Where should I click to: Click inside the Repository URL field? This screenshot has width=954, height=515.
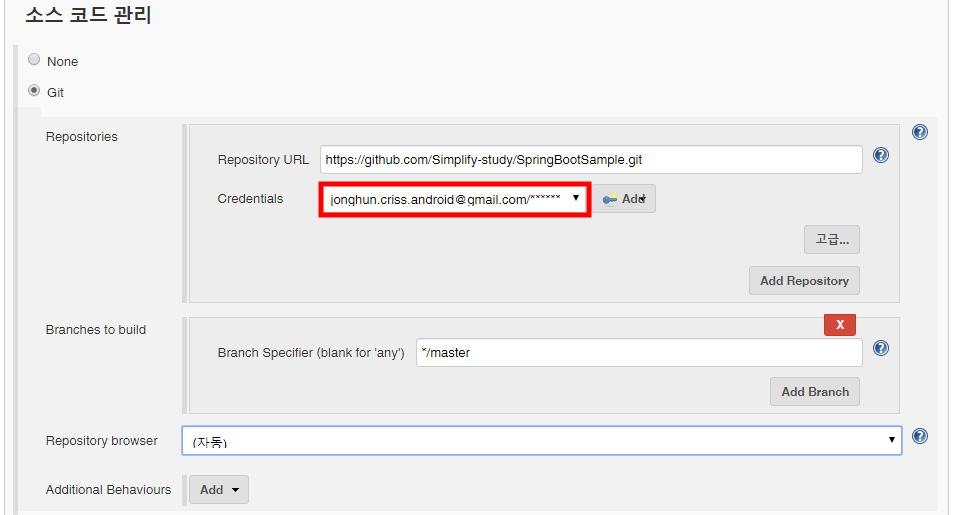591,159
